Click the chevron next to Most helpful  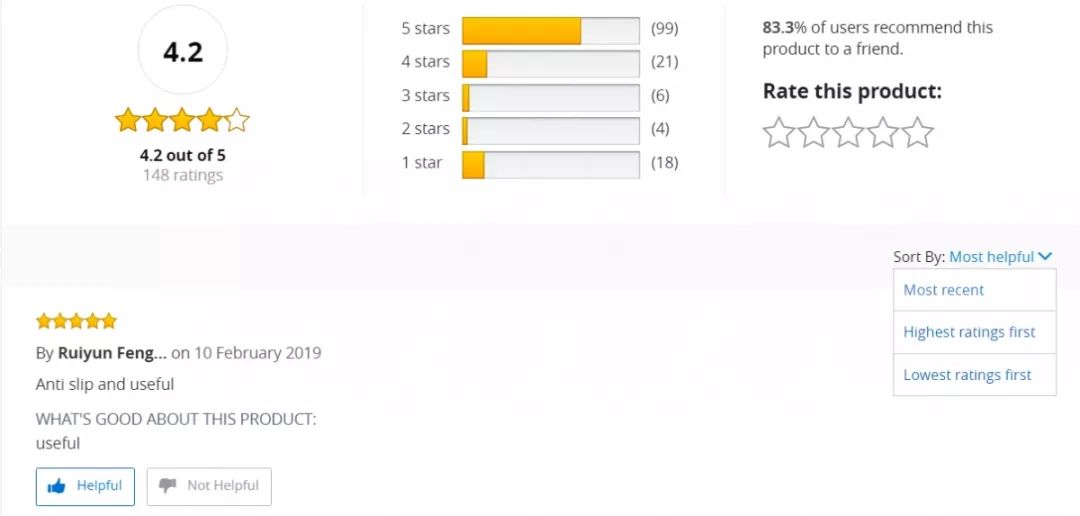click(1045, 256)
